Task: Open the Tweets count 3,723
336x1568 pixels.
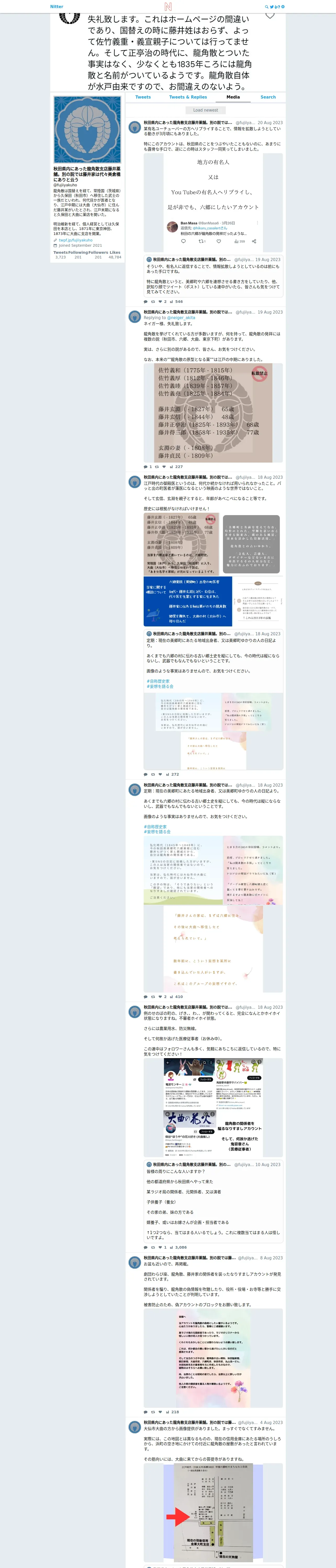Action: pyautogui.click(x=60, y=255)
